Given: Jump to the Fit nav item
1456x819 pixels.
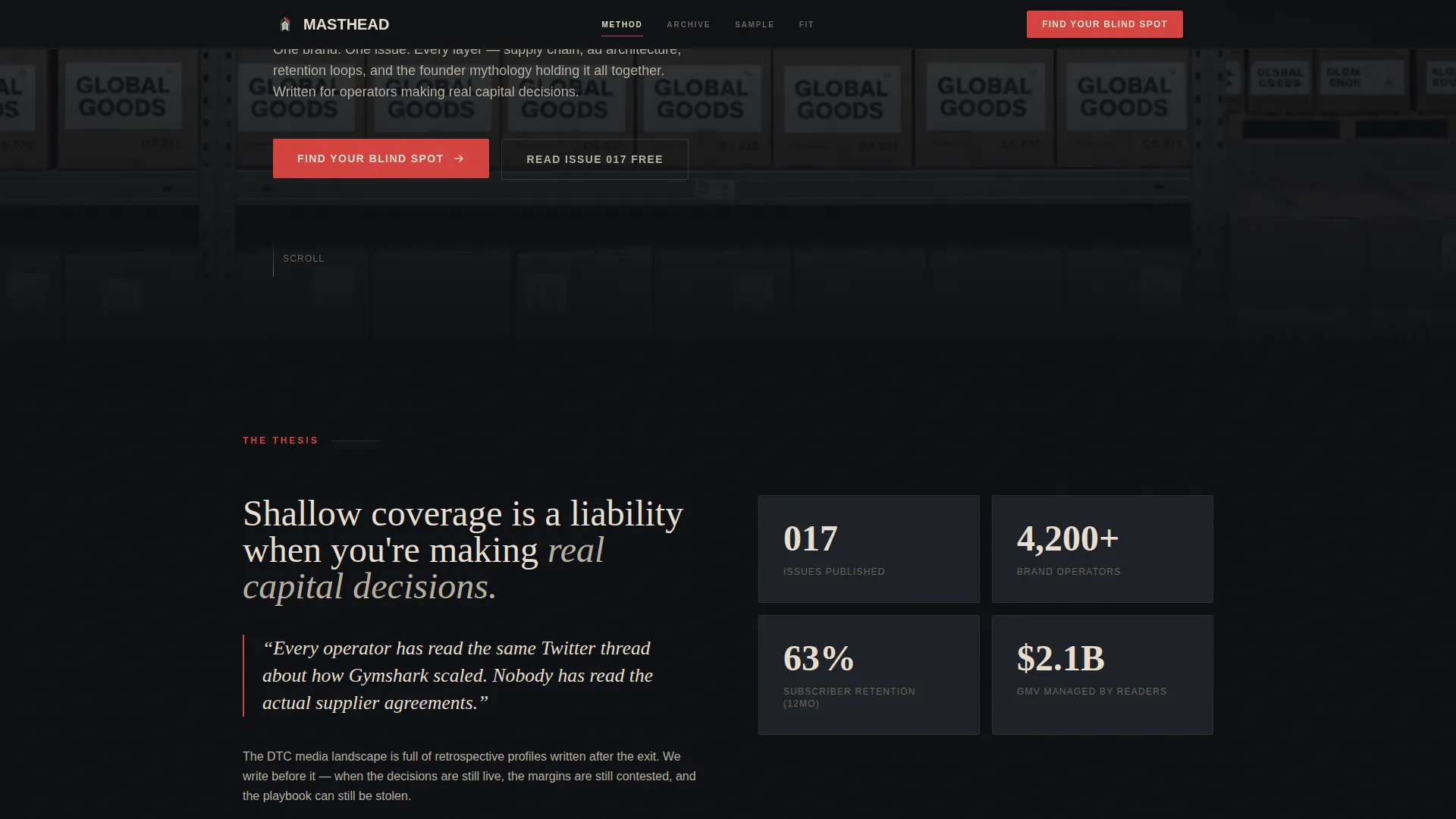Looking at the screenshot, I should [x=806, y=24].
